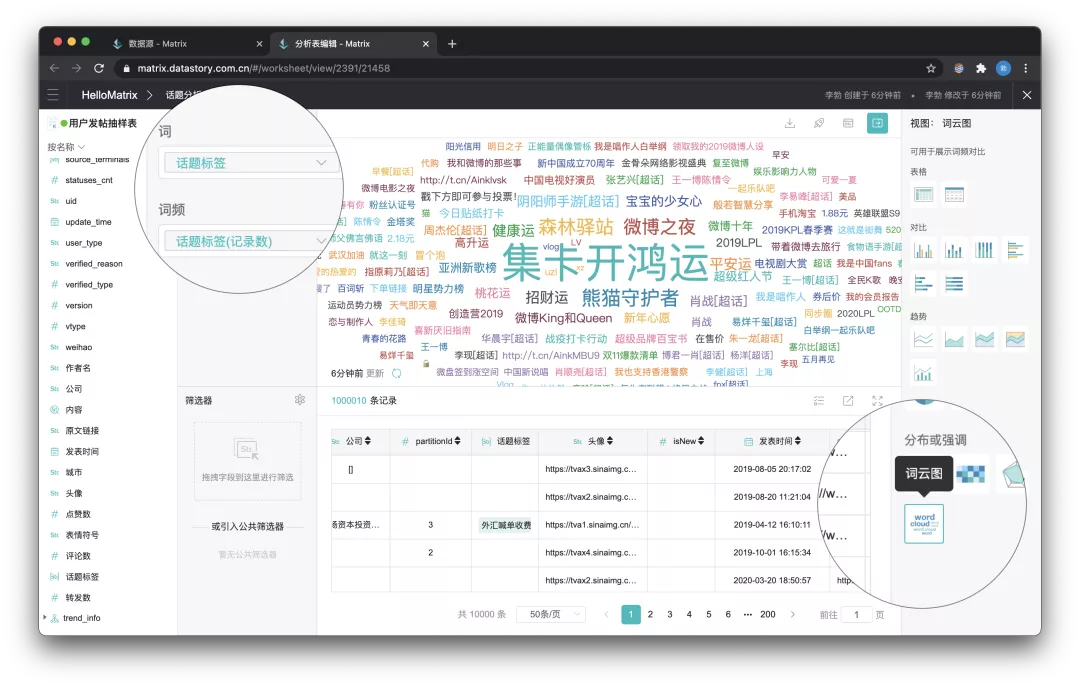Image resolution: width=1080 pixels, height=687 pixels.
Task: Select the word cloud chart thumbnail
Action: click(924, 524)
